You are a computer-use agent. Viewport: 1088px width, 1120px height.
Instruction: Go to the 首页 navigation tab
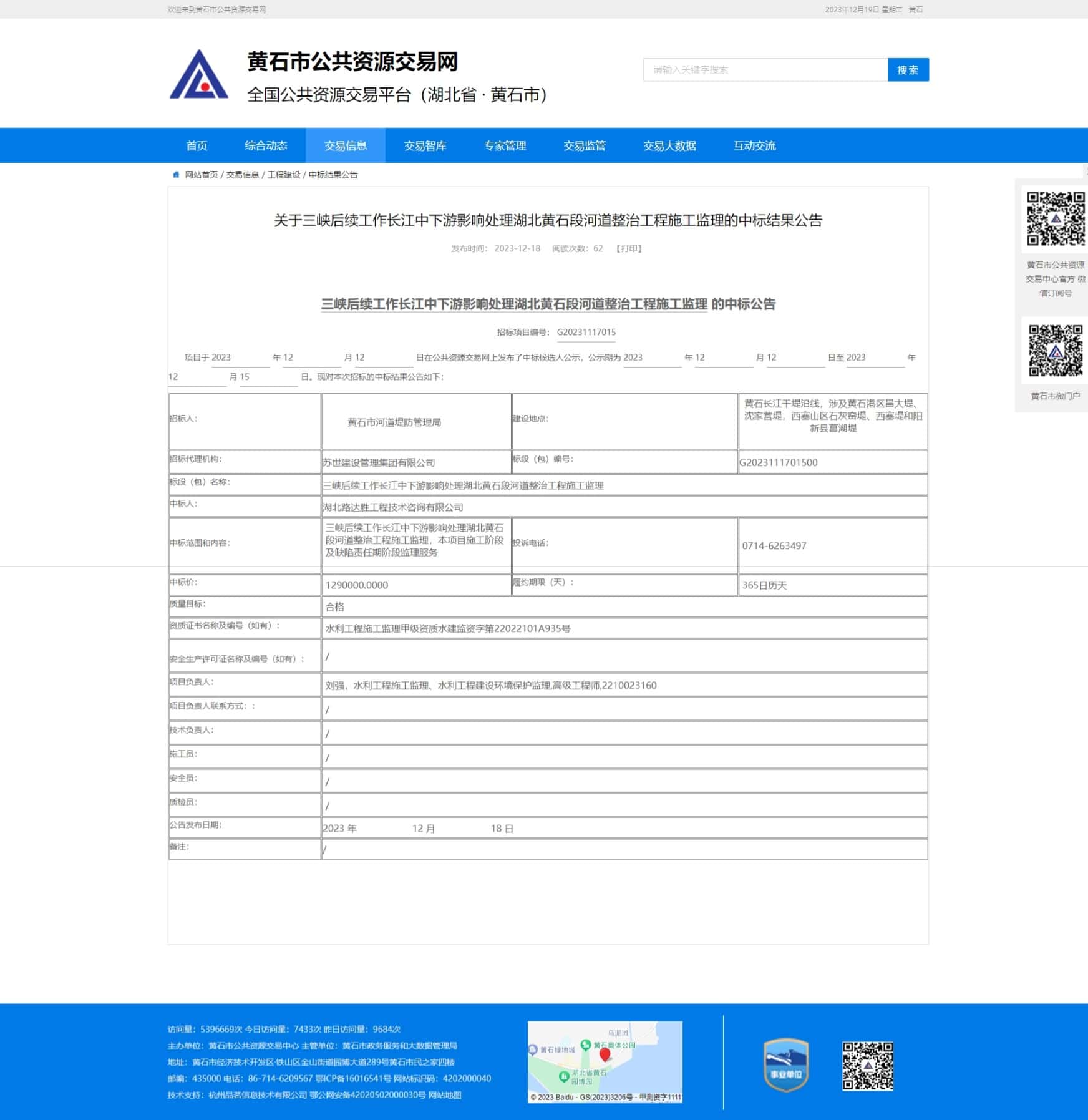[x=197, y=146]
